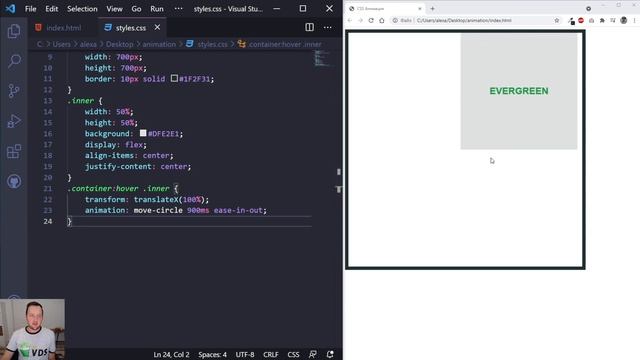The width and height of the screenshot is (640, 360).
Task: Click the VS Code logo icon
Action: click(10, 9)
